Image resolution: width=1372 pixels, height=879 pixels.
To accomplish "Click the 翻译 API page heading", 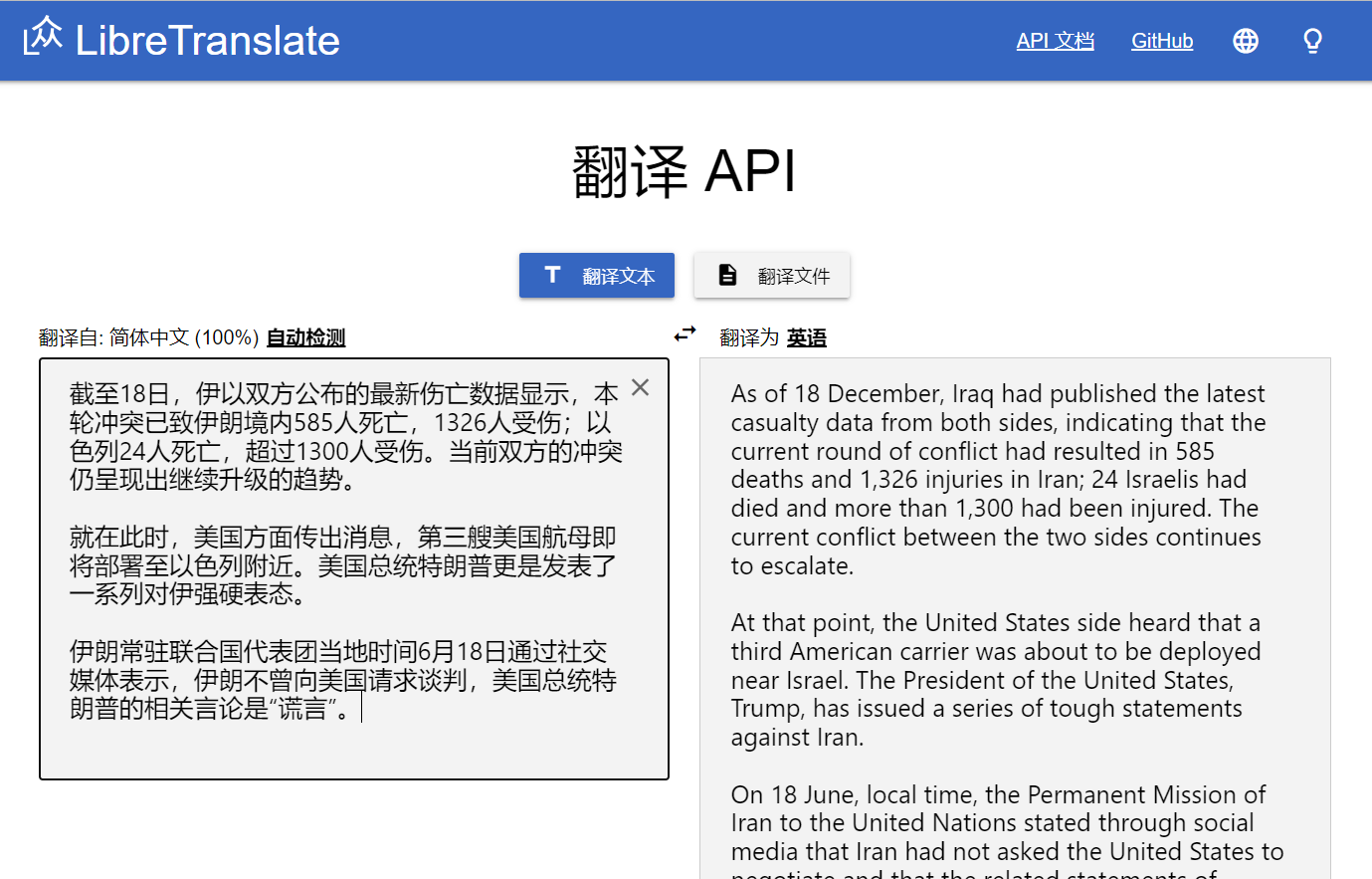I will 685,171.
